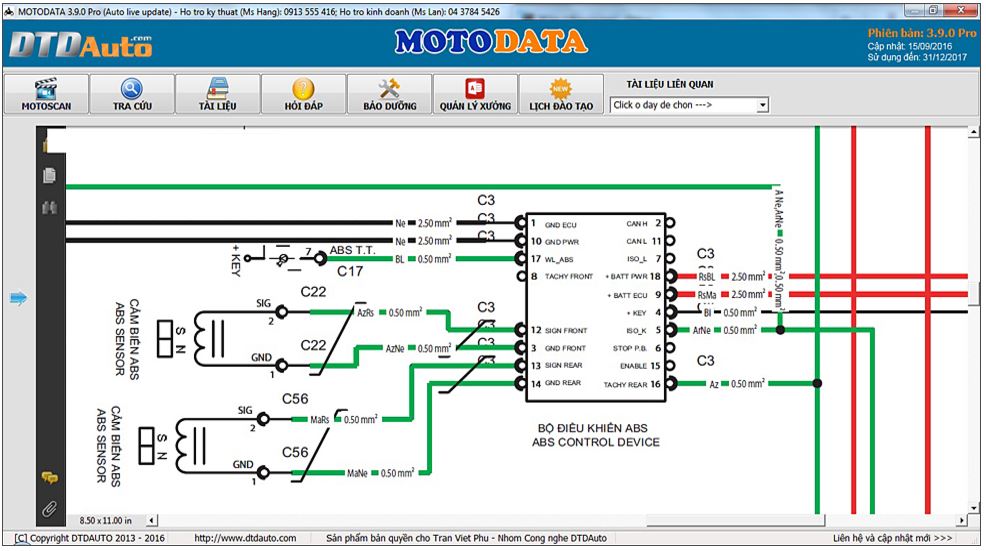Click the http://www.dtdauto.com link

point(245,538)
